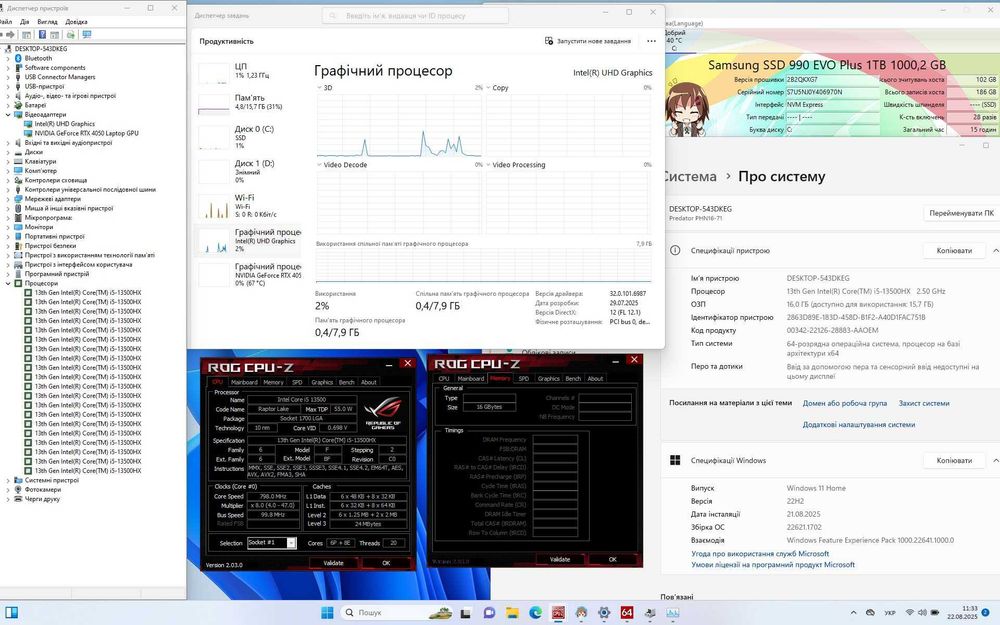The image size is (1000, 625).
Task: Switch to Mainboard tab in left CPU-Z window
Action: click(244, 382)
